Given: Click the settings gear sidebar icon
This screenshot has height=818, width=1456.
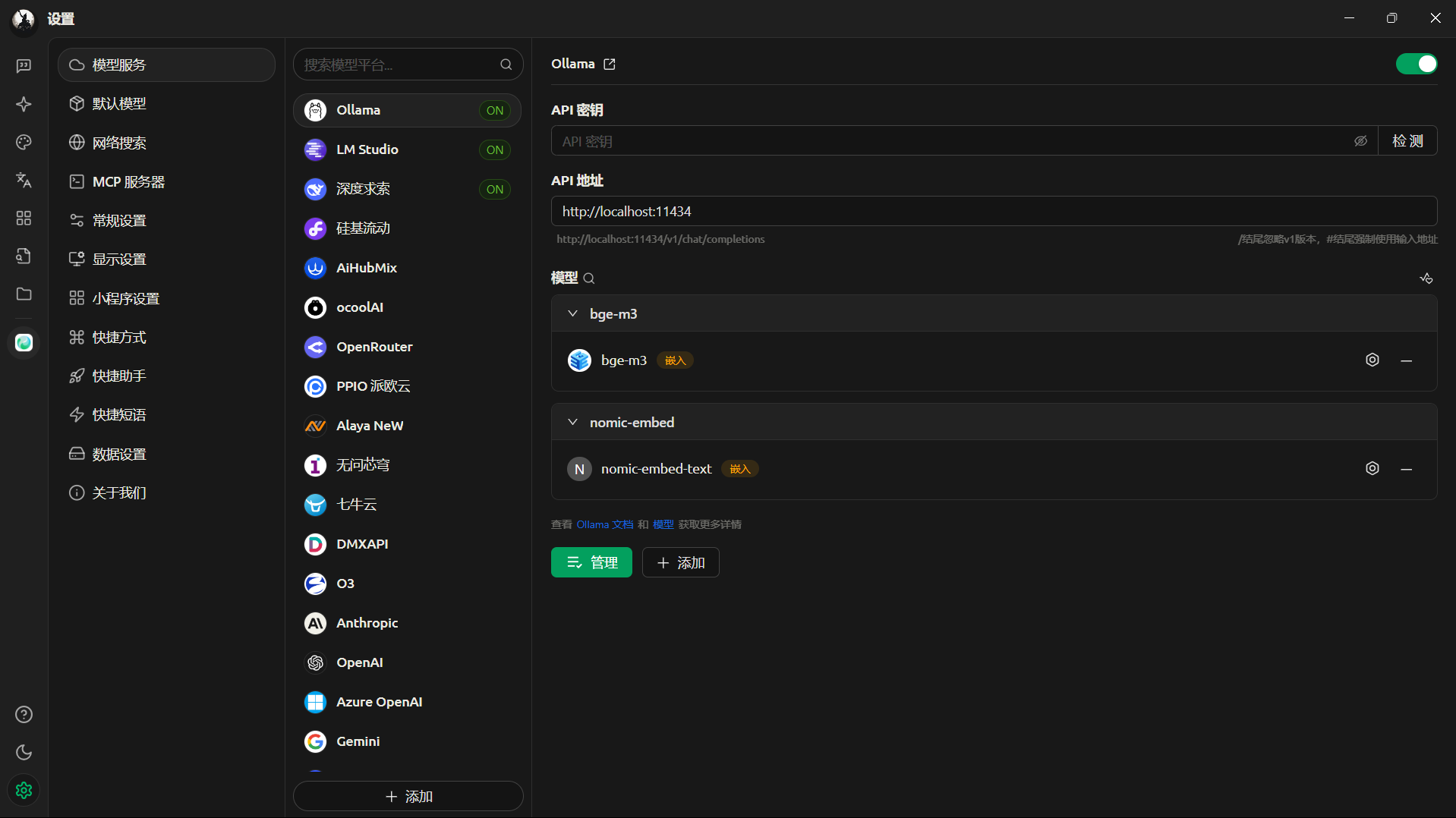Looking at the screenshot, I should [x=24, y=790].
